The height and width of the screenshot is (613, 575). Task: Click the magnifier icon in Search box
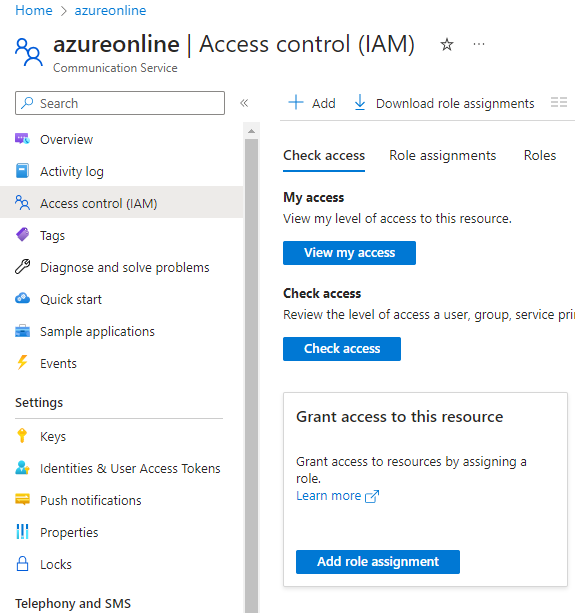tap(27, 103)
